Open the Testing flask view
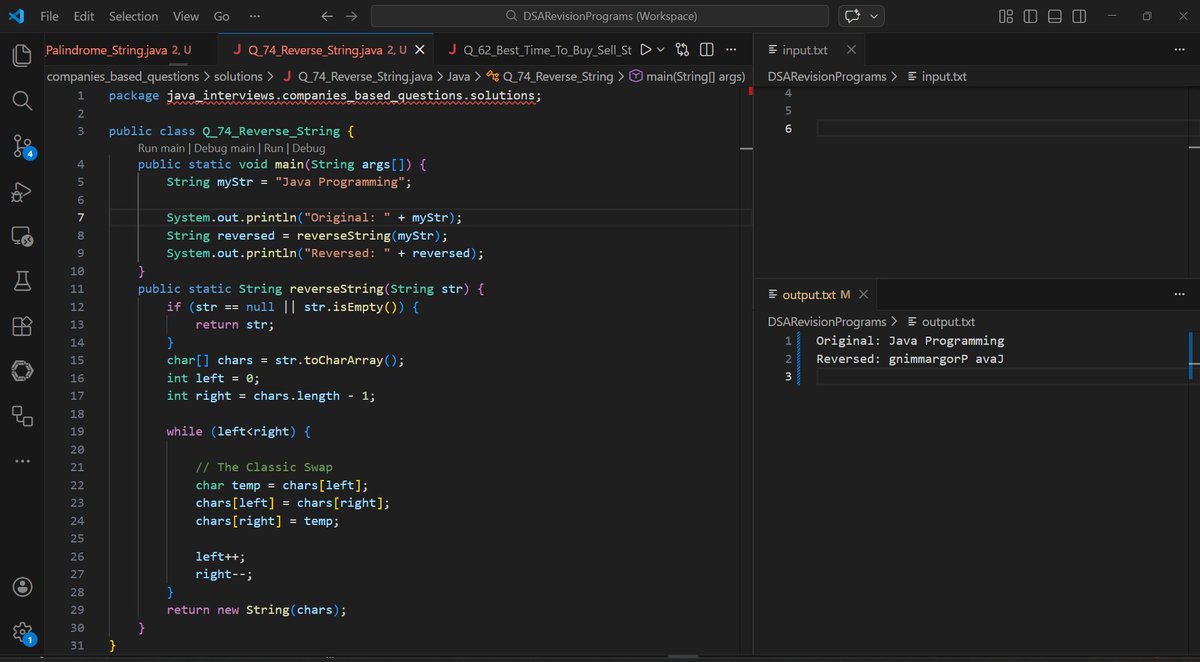The image size is (1200, 662). point(22,281)
